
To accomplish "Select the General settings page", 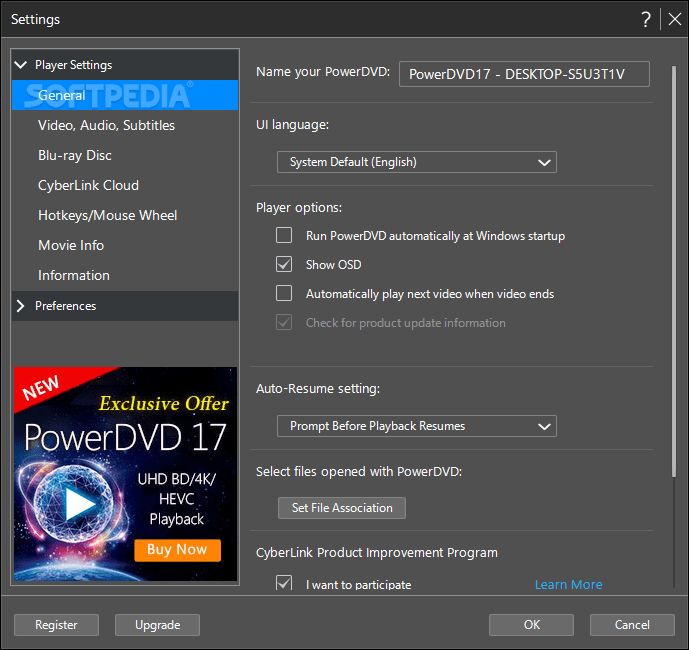I will (x=125, y=95).
